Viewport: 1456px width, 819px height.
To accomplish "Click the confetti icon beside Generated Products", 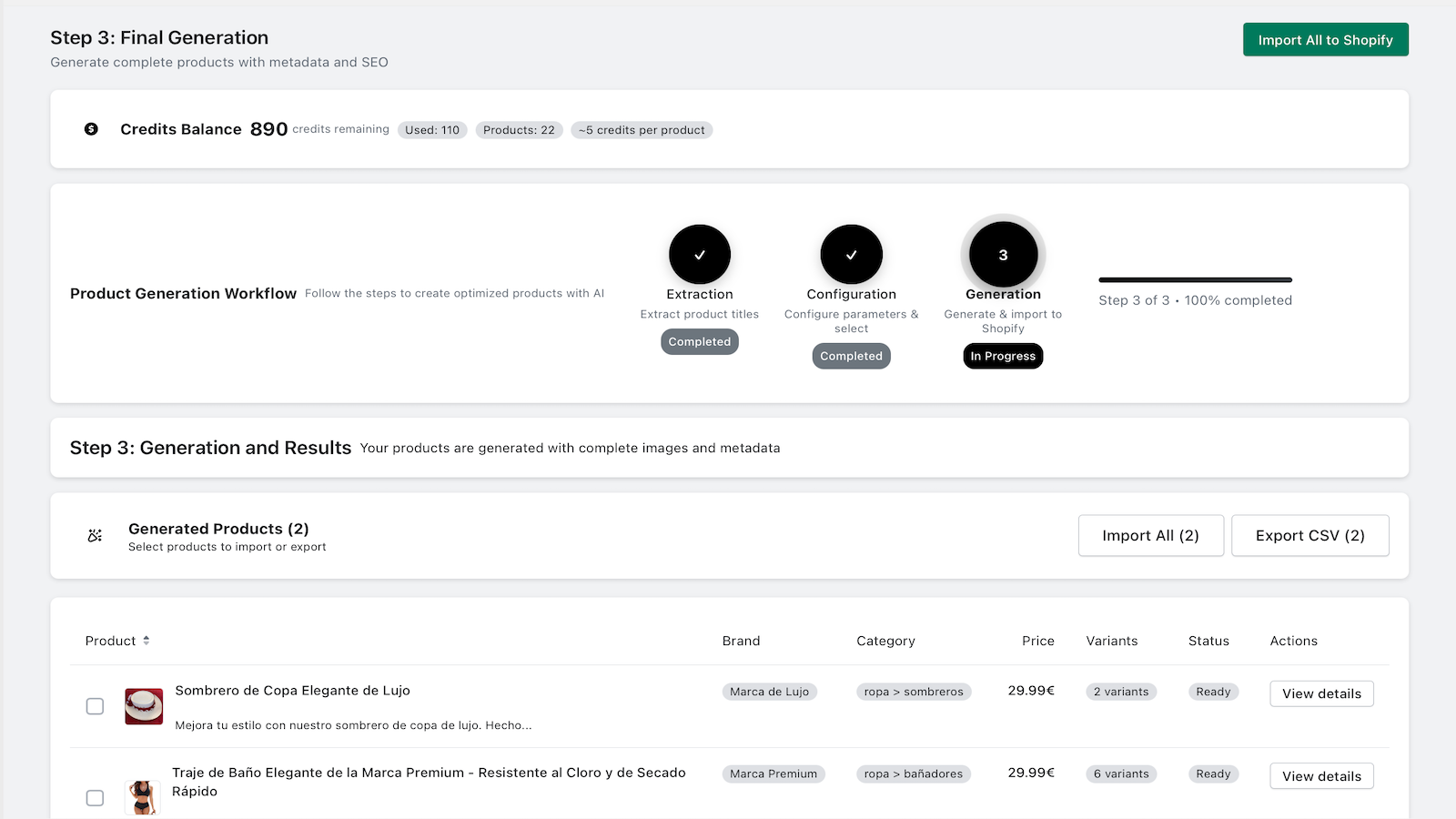I will pos(94,535).
